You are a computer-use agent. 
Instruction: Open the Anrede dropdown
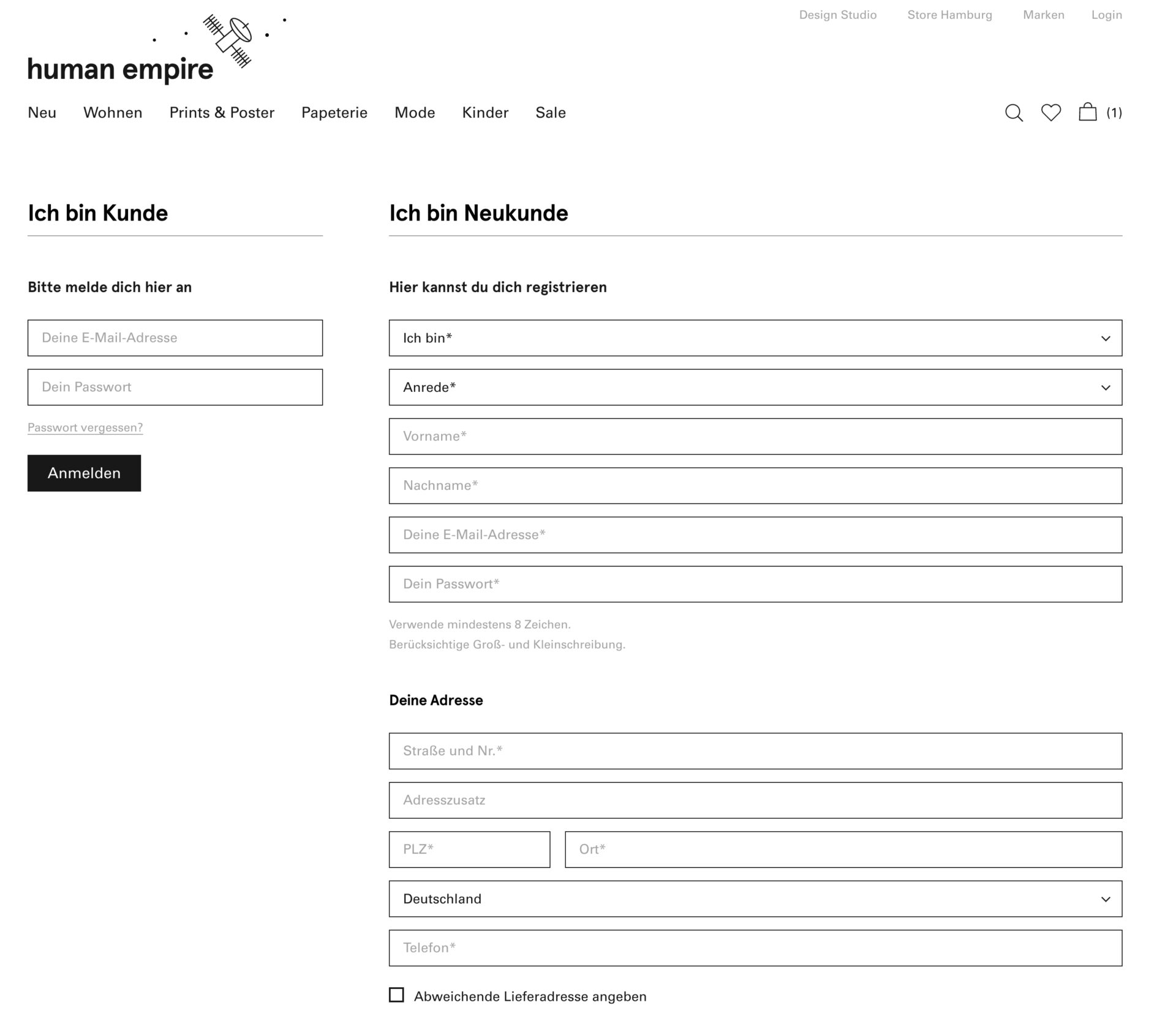[755, 387]
